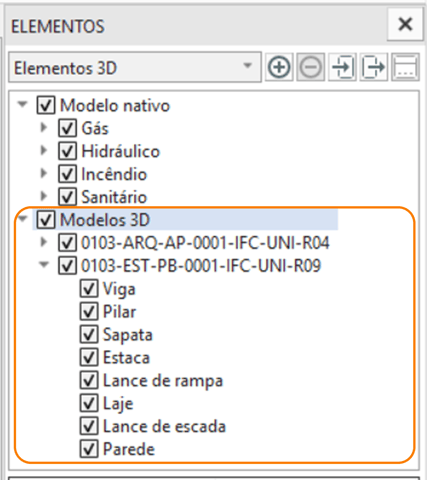Click the add (plus) element icon
This screenshot has height=480, width=427.
tap(279, 67)
